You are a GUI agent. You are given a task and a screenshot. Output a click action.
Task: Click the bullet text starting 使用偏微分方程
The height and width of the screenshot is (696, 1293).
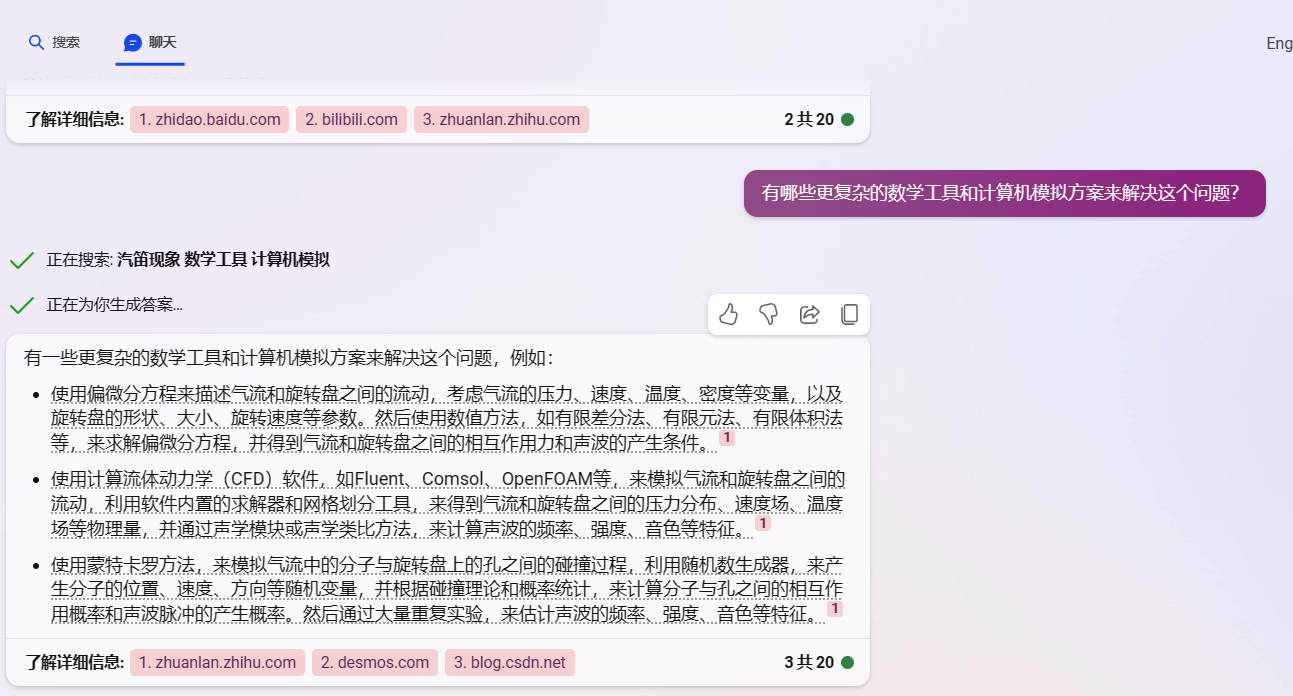447,418
